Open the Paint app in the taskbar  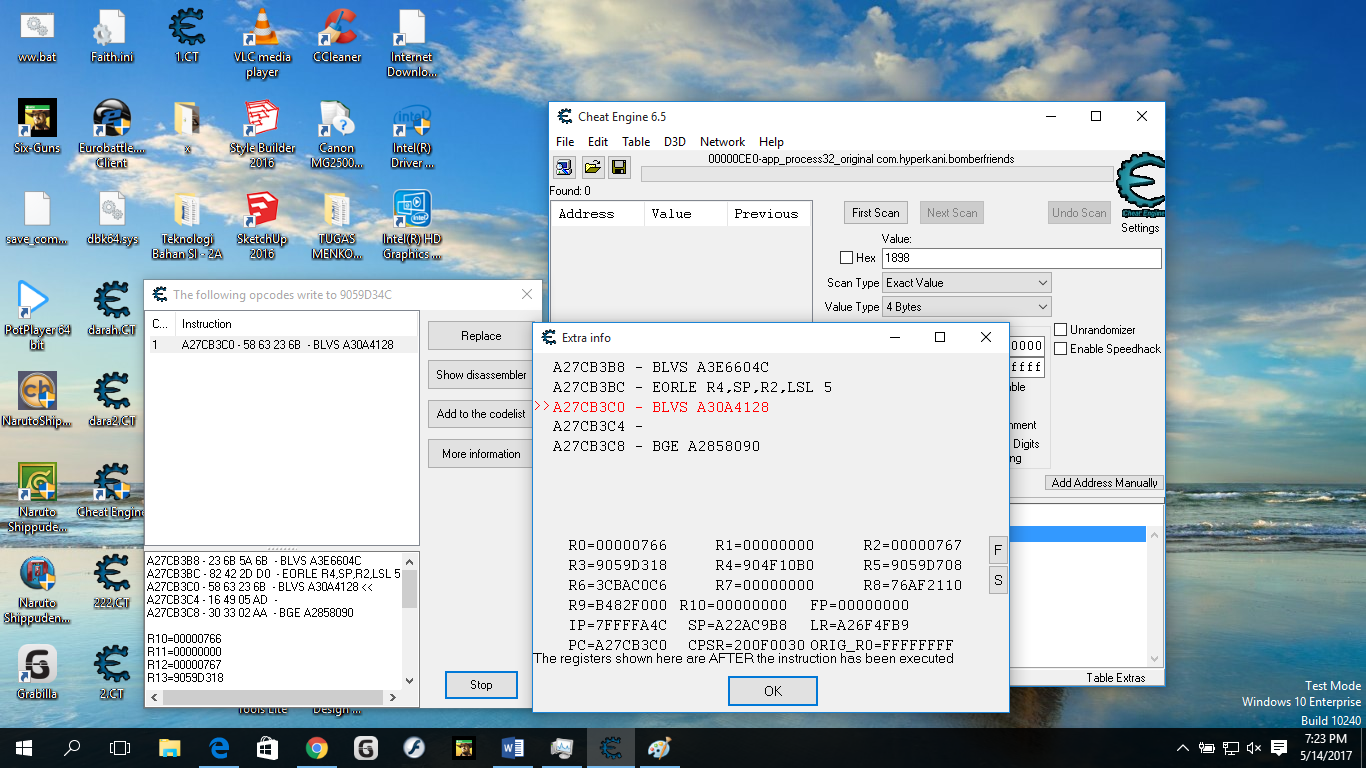coord(659,747)
